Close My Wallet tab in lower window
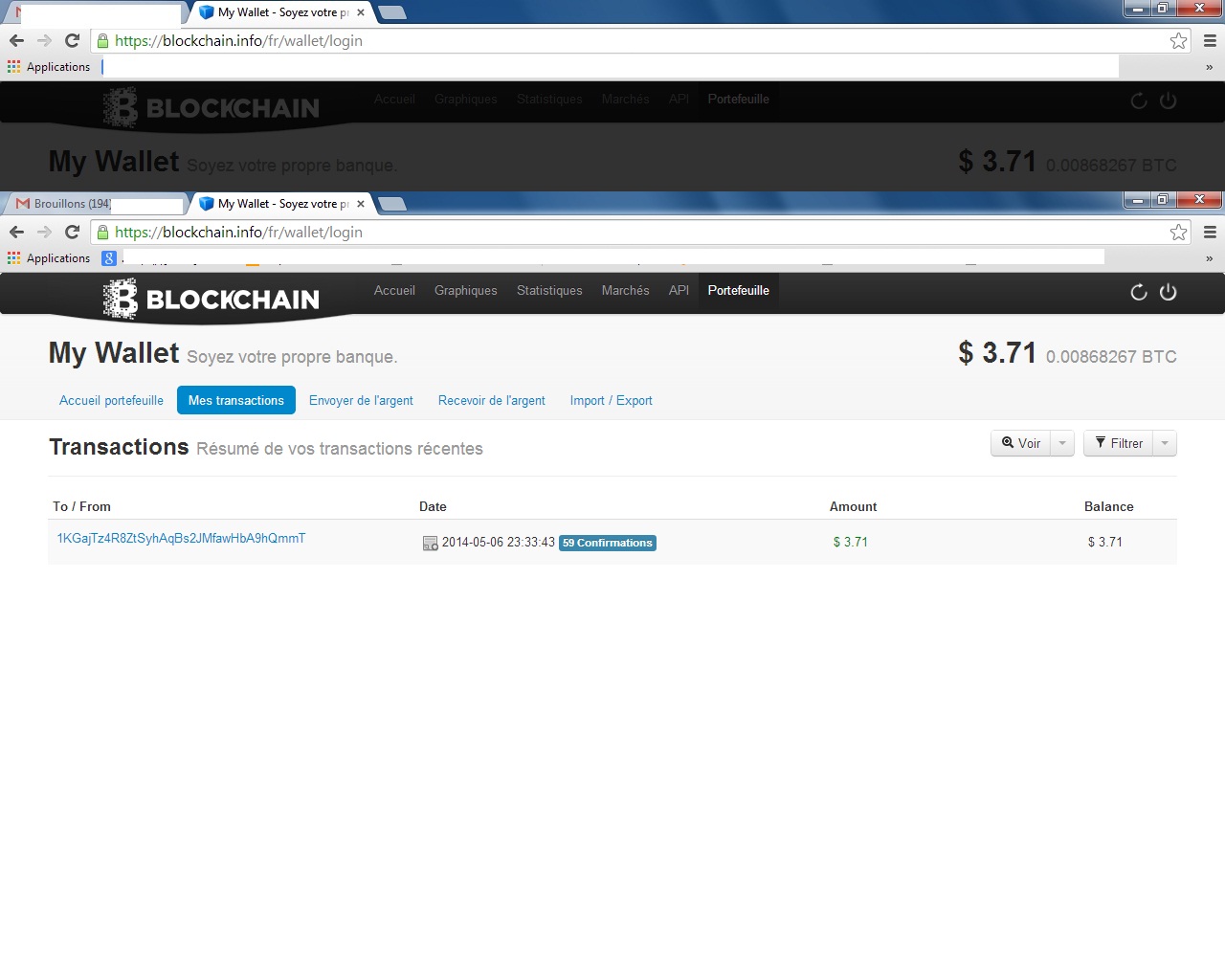 coord(361,204)
